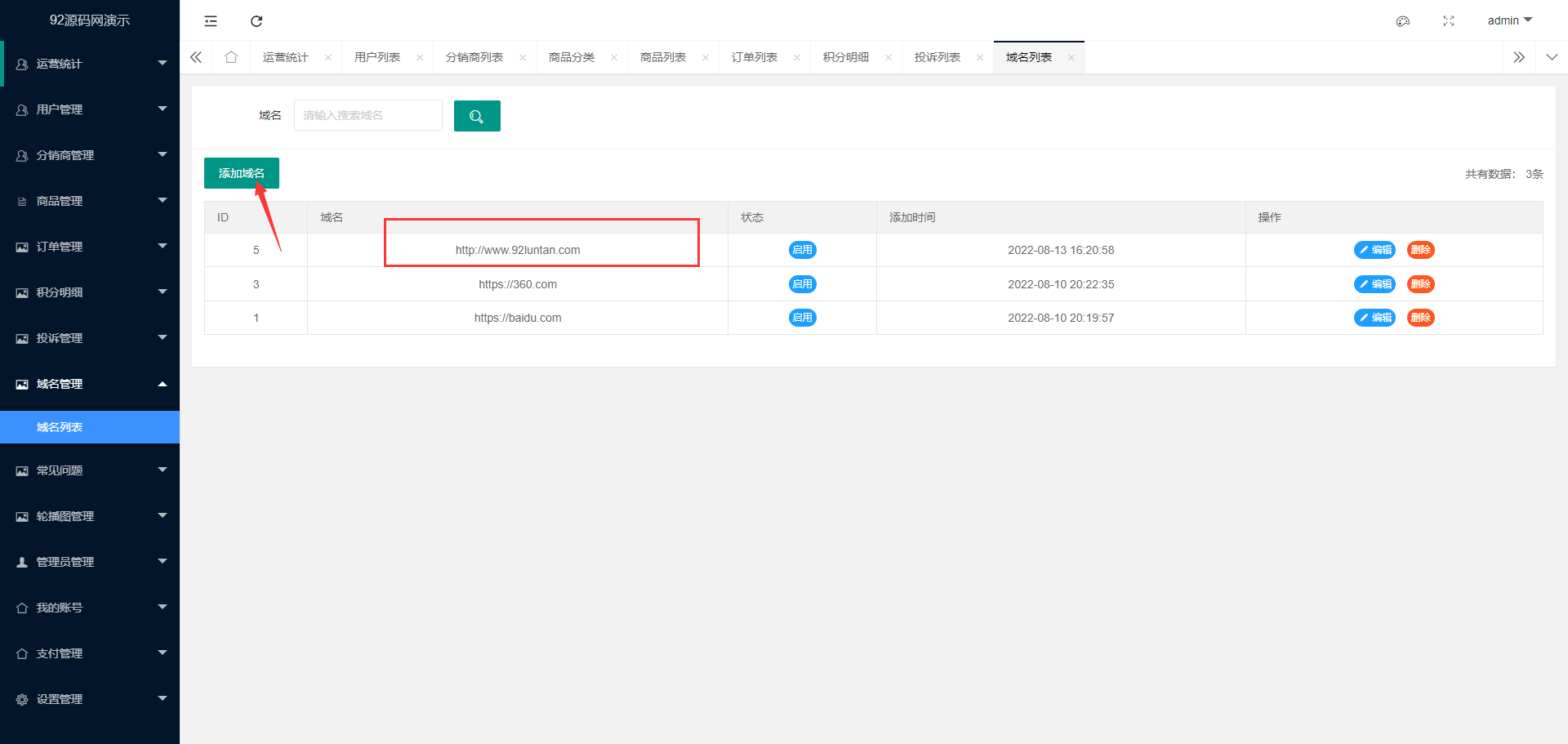Toggle 启用 status for 92luntan.com domain

(x=802, y=250)
